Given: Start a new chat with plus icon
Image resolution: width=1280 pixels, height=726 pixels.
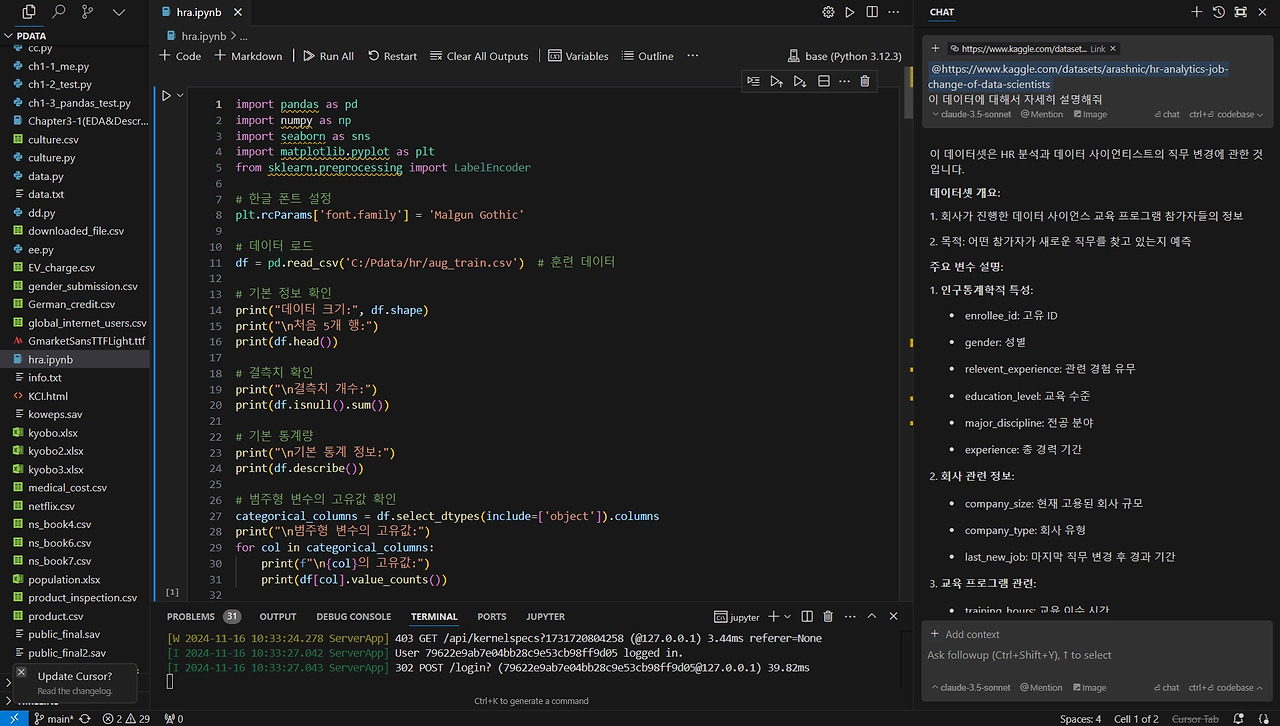Looking at the screenshot, I should click(x=1197, y=12).
